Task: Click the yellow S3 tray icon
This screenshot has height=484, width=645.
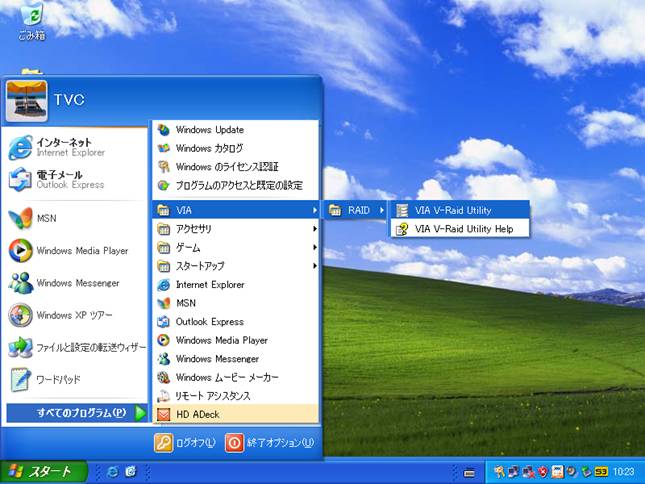Action: pos(601,472)
